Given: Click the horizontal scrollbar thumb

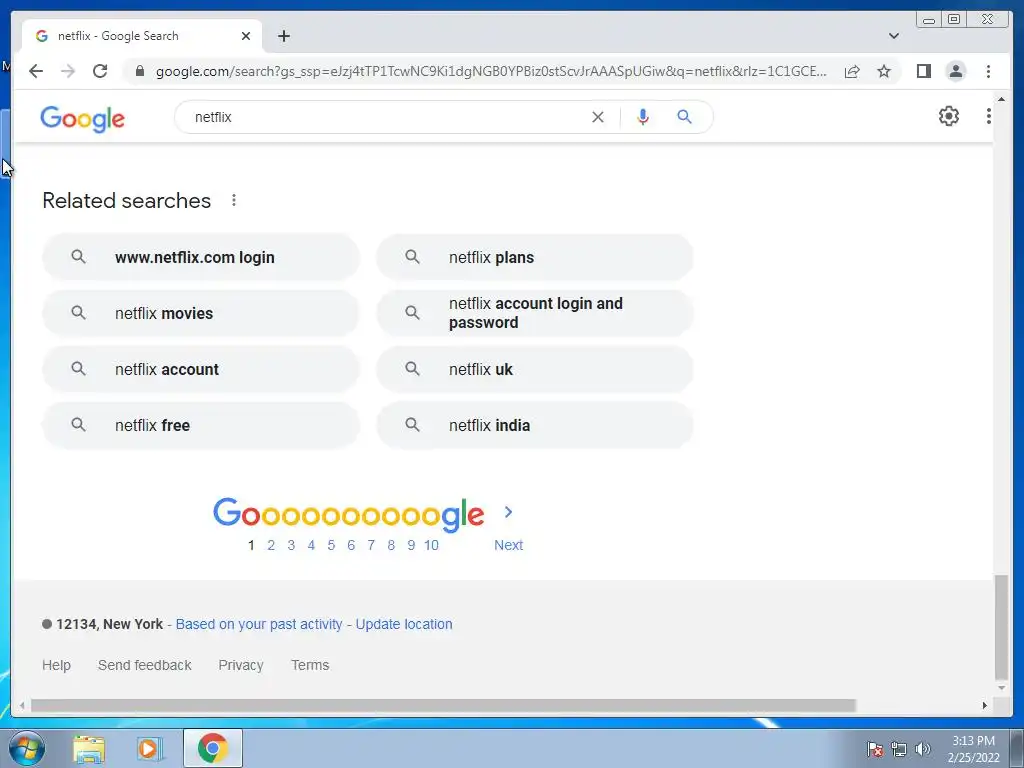Looking at the screenshot, I should (443, 705).
